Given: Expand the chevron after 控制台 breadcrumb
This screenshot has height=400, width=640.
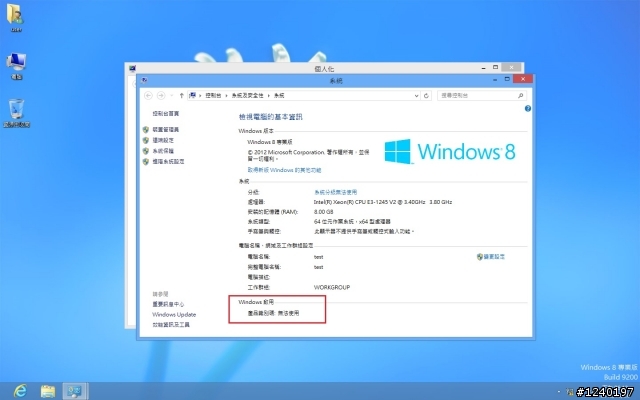Looking at the screenshot, I should click(x=227, y=96).
